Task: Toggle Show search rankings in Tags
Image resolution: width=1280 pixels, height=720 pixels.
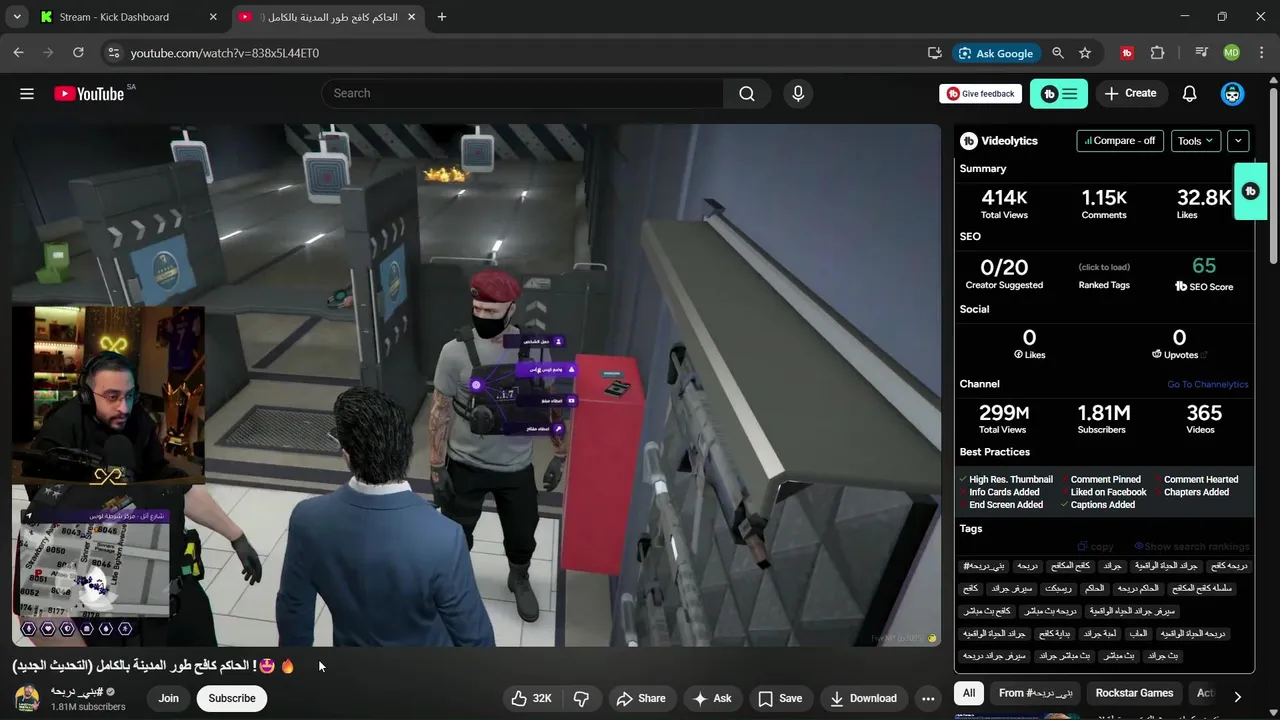Action: click(1192, 547)
